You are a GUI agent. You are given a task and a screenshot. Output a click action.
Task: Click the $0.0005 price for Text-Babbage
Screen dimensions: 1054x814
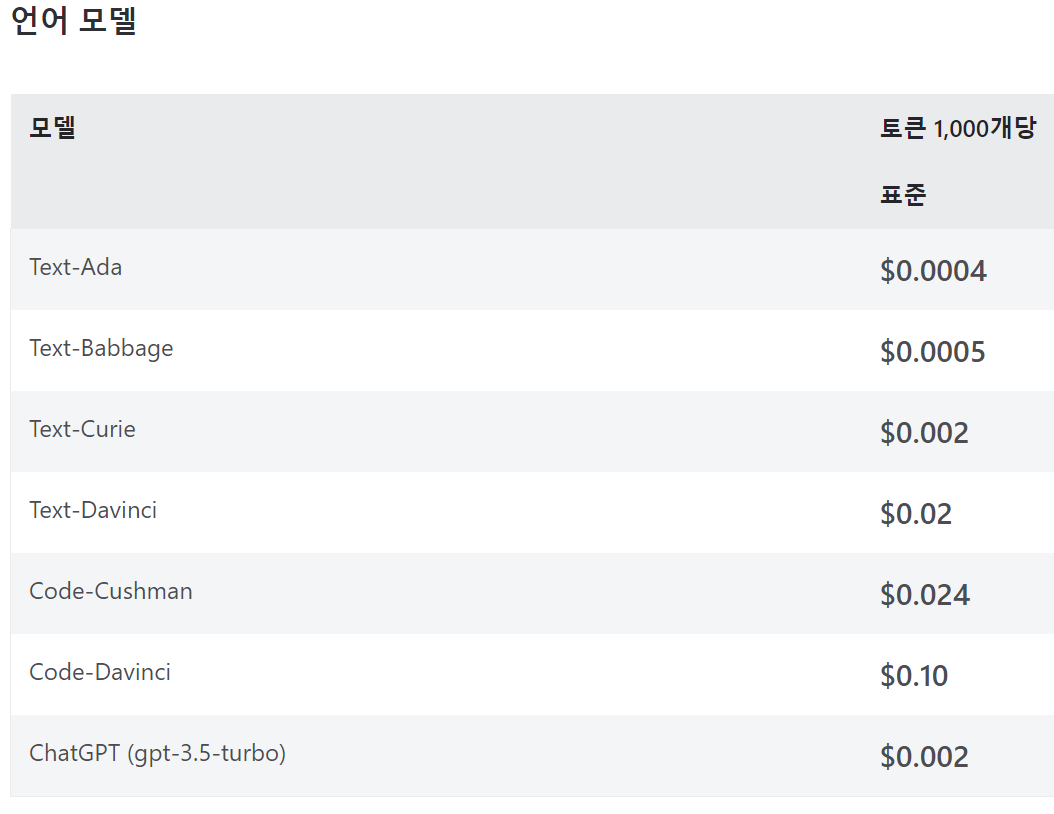click(x=933, y=352)
